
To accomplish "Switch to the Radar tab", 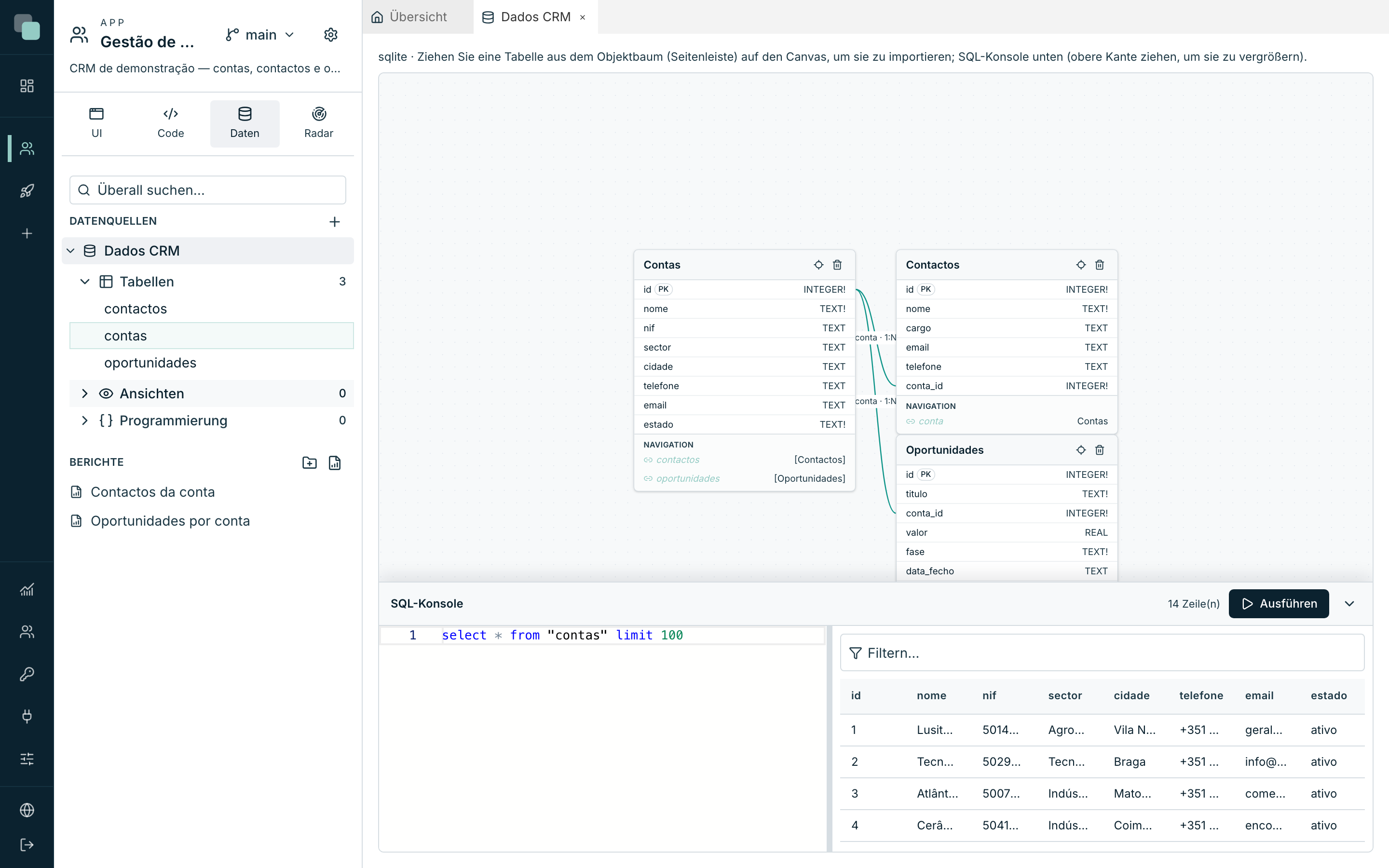I will [318, 123].
